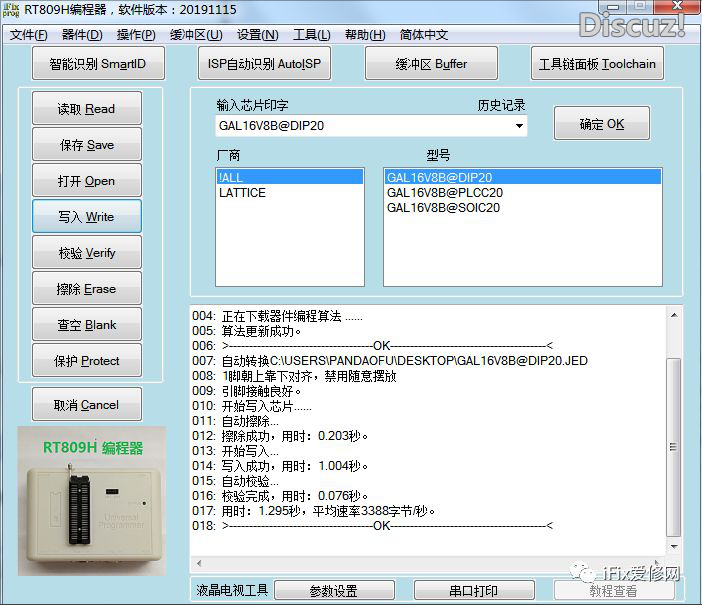Click the 教程查看 button
Image resolution: width=702 pixels, height=605 pixels.
click(x=613, y=590)
